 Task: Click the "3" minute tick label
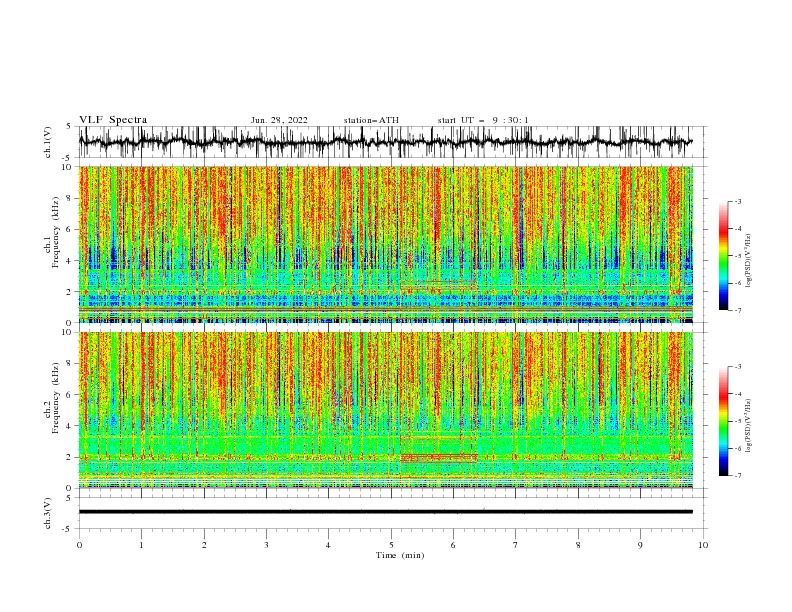266,545
